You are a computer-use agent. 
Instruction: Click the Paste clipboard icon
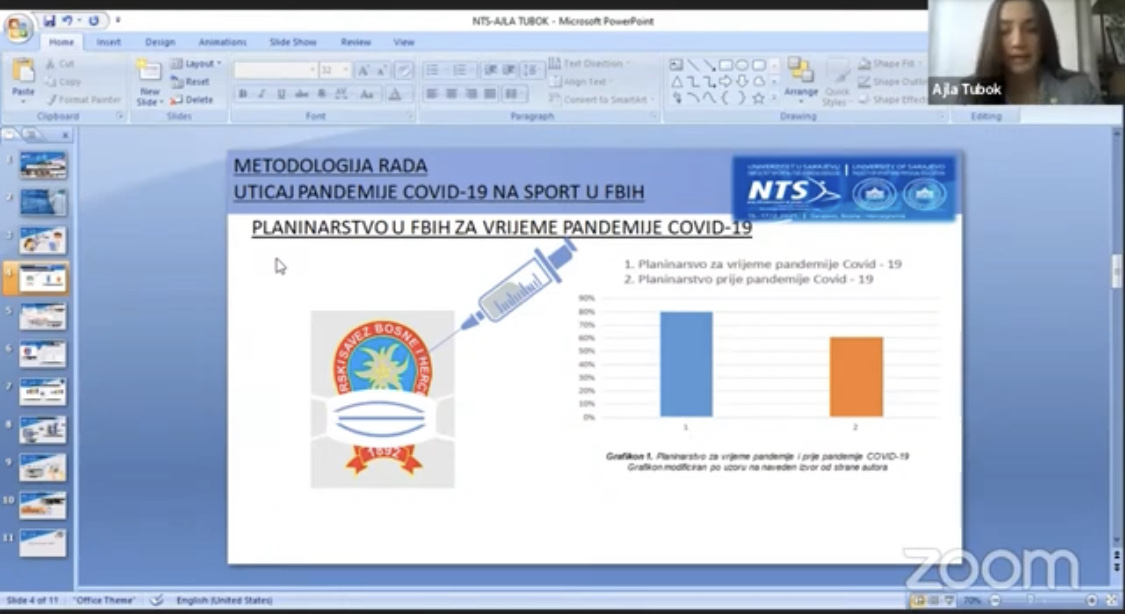click(x=23, y=74)
